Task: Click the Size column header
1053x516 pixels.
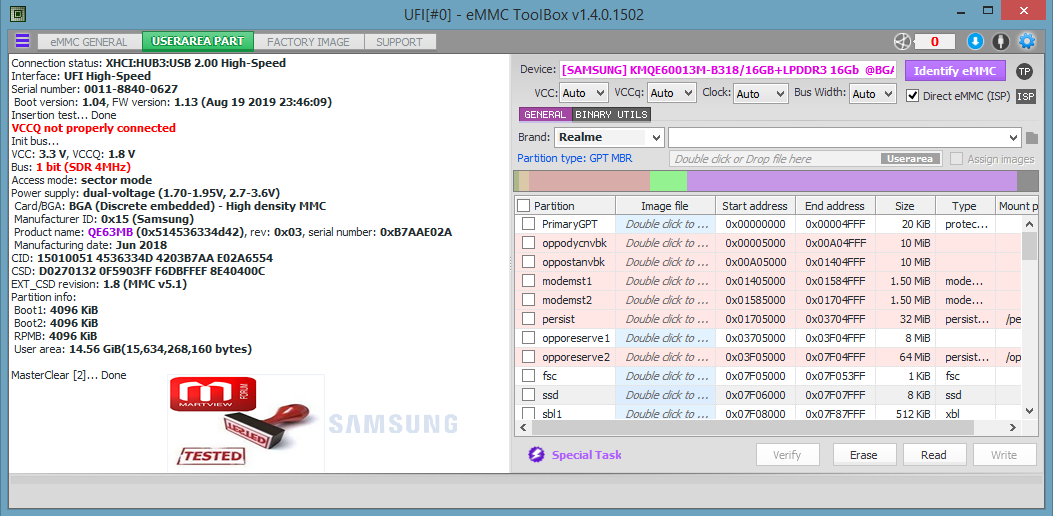Action: coord(904,206)
